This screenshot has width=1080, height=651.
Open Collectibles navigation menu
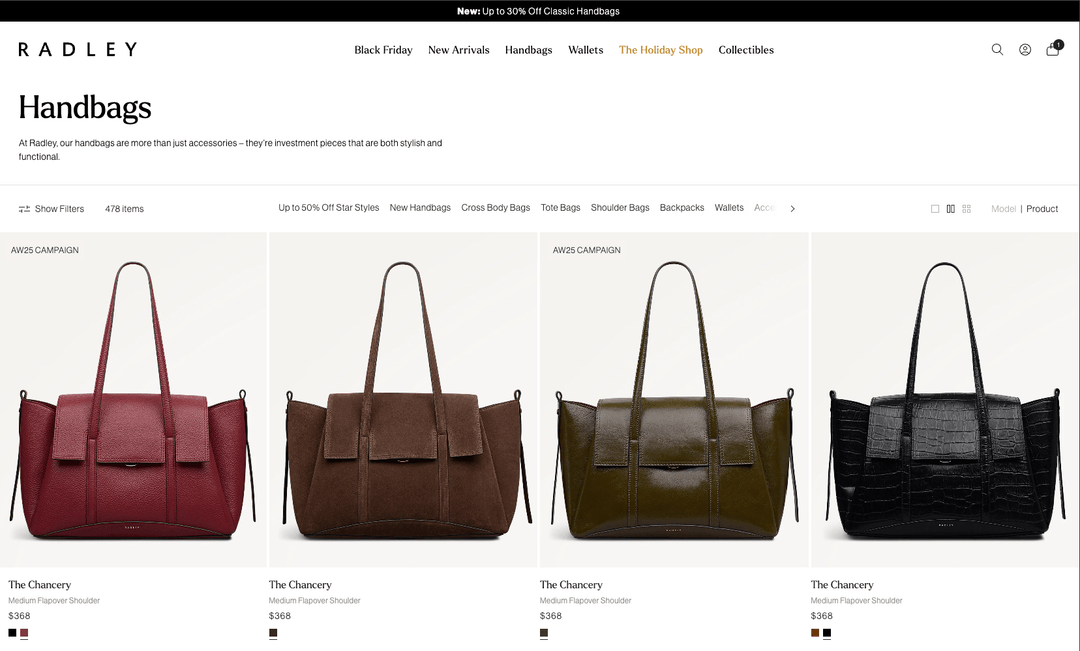746,50
